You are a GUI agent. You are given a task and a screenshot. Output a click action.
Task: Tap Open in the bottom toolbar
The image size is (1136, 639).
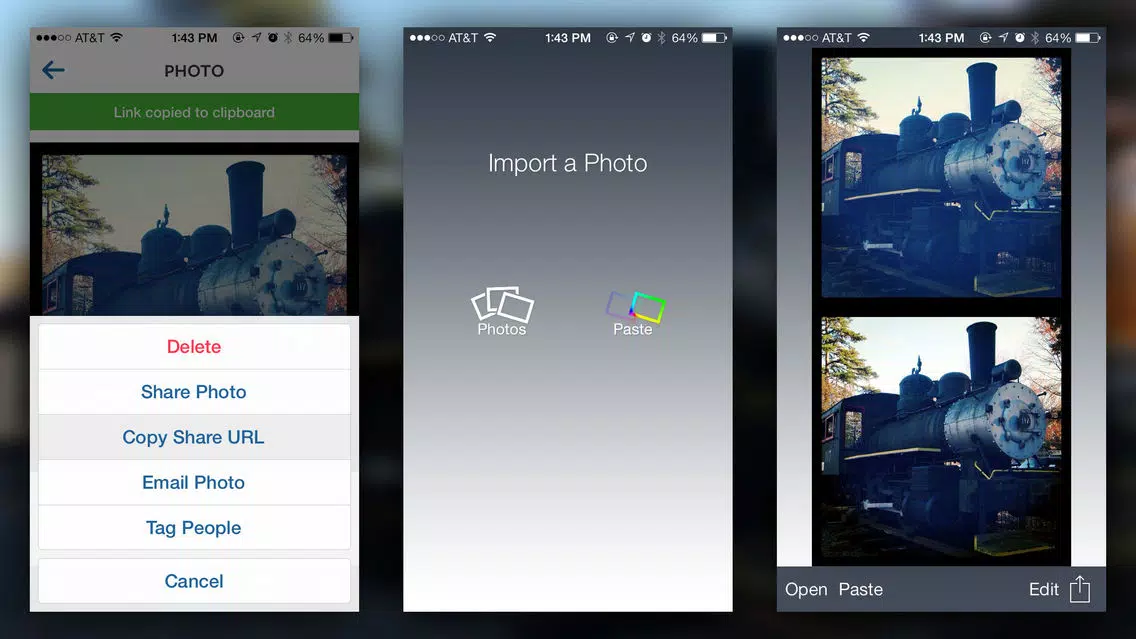[806, 590]
